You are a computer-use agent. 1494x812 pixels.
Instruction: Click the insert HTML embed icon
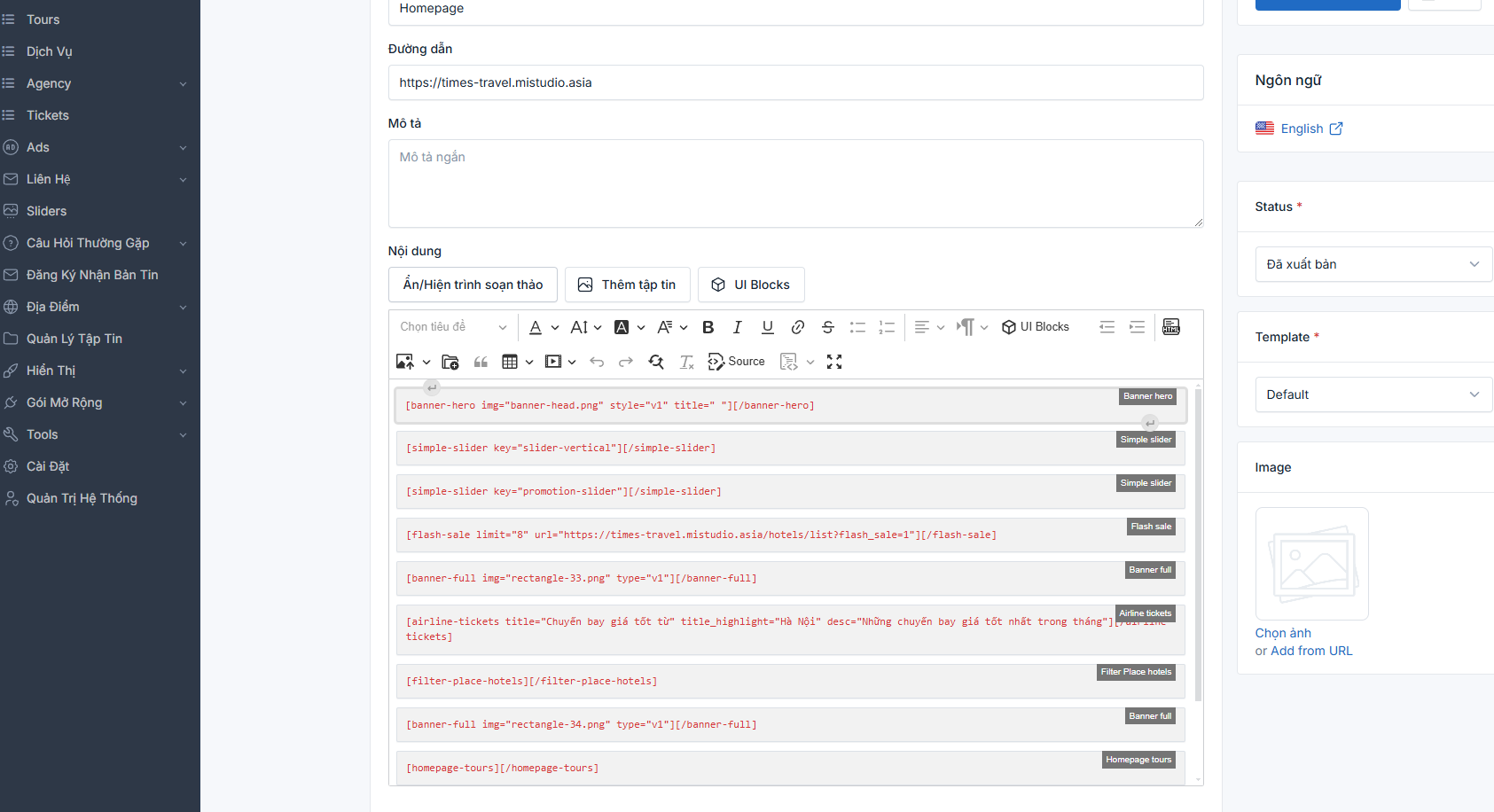click(x=1170, y=327)
